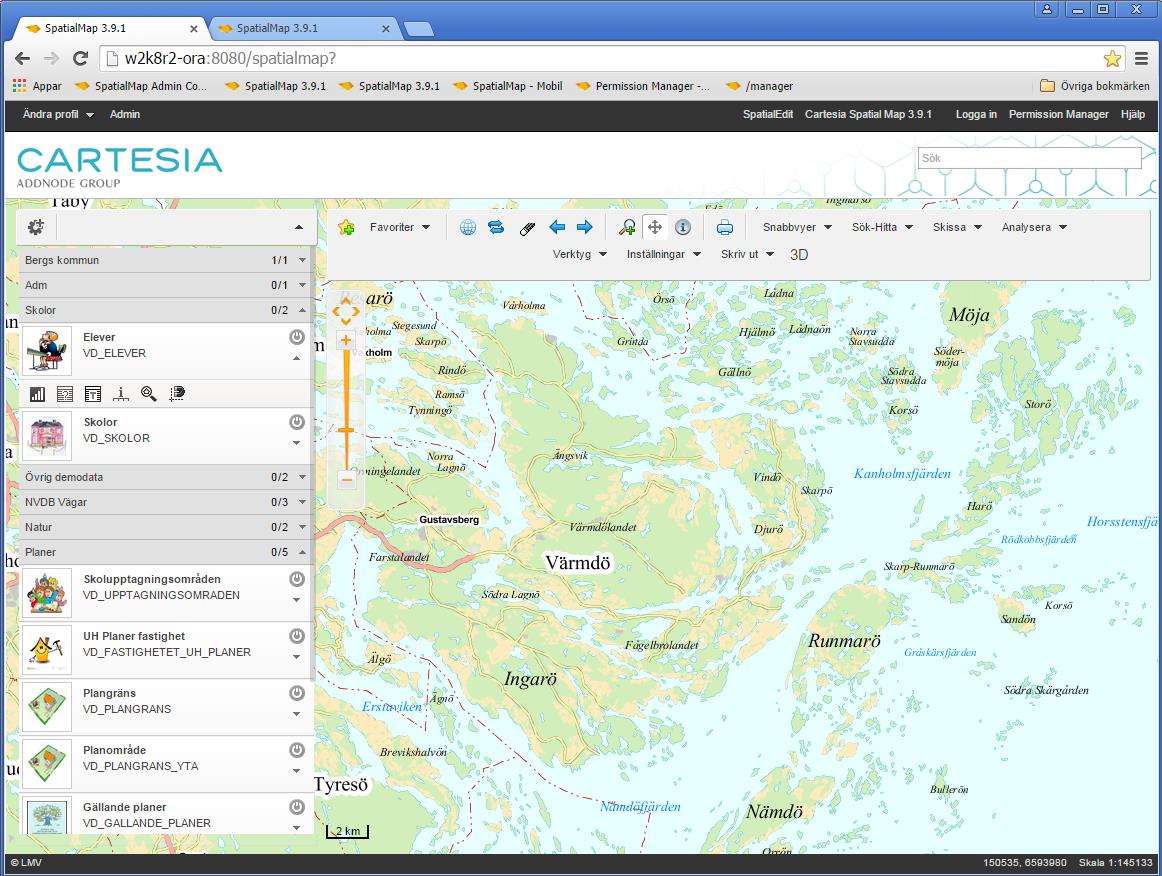This screenshot has width=1162, height=876.
Task: Open the Chrome hamburger menu
Action: pos(1141,59)
